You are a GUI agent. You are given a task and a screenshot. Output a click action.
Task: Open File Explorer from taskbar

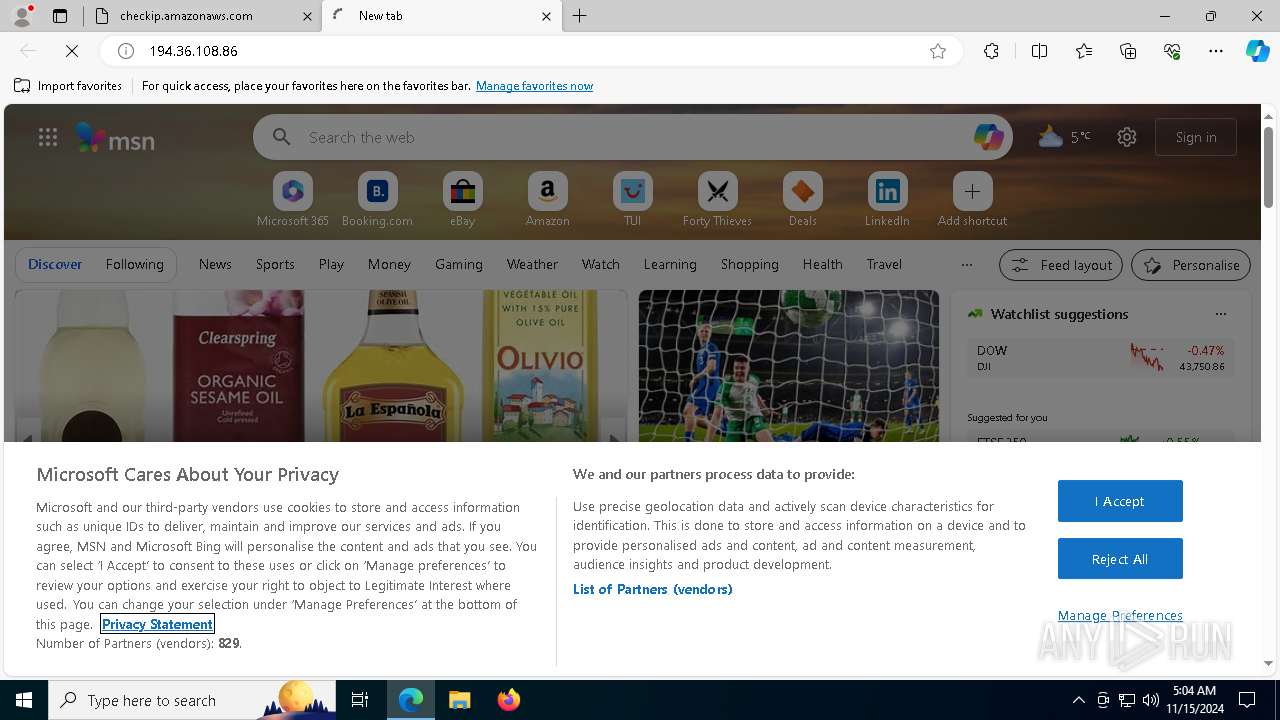pyautogui.click(x=460, y=700)
